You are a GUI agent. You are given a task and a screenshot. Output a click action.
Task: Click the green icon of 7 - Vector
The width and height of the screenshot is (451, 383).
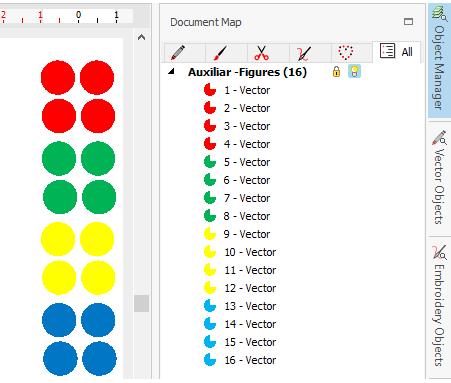tap(210, 198)
